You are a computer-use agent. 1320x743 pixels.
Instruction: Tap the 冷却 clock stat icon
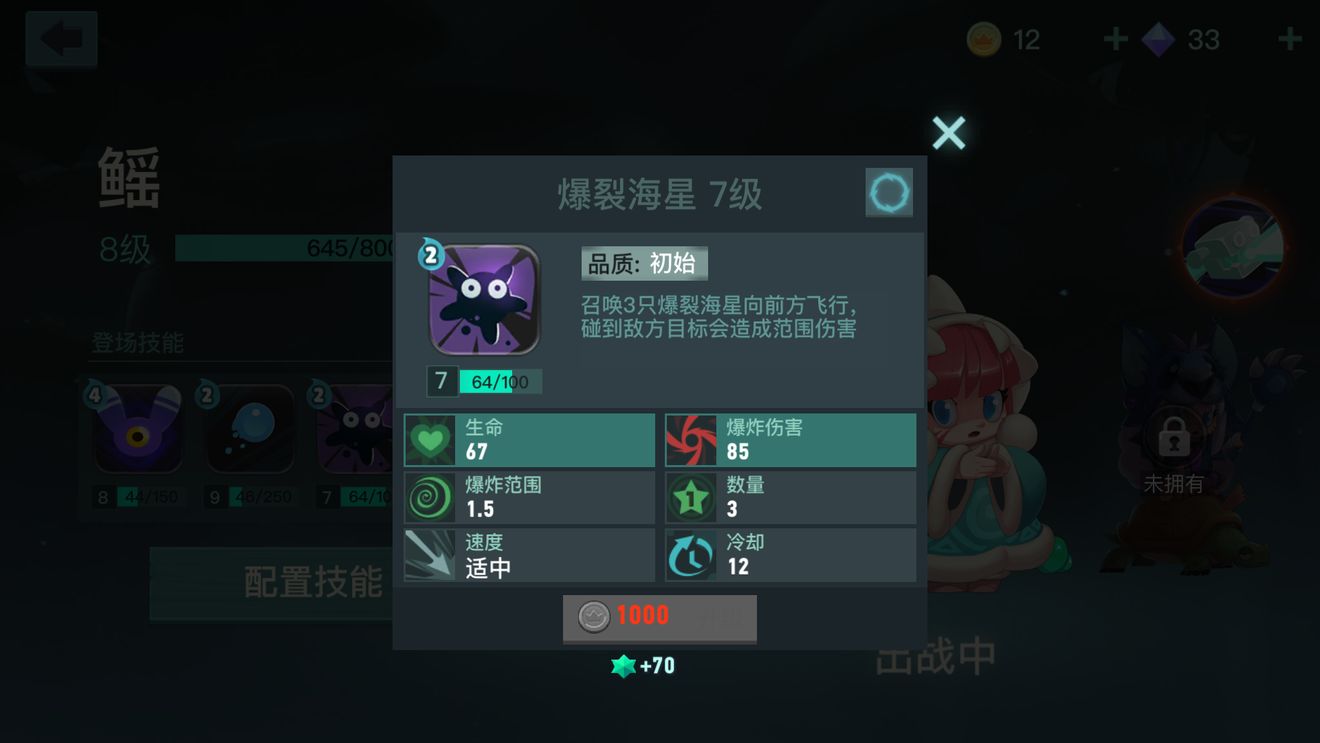coord(691,555)
